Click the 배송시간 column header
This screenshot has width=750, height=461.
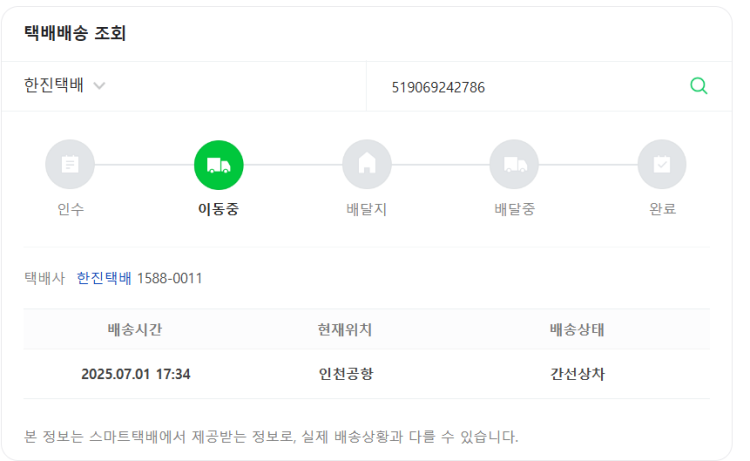point(135,329)
